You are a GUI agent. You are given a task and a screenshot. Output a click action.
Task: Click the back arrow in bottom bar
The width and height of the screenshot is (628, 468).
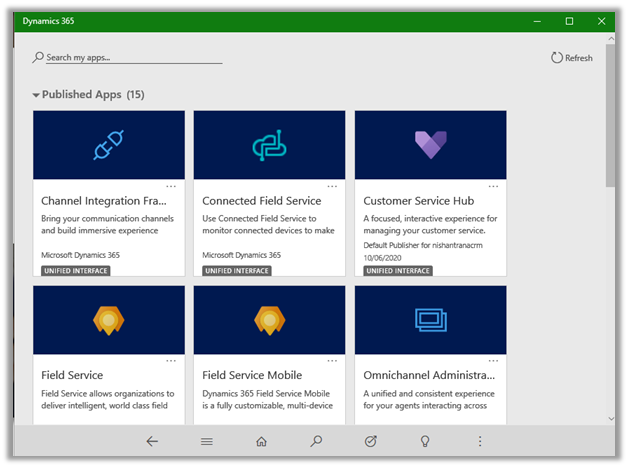152,441
